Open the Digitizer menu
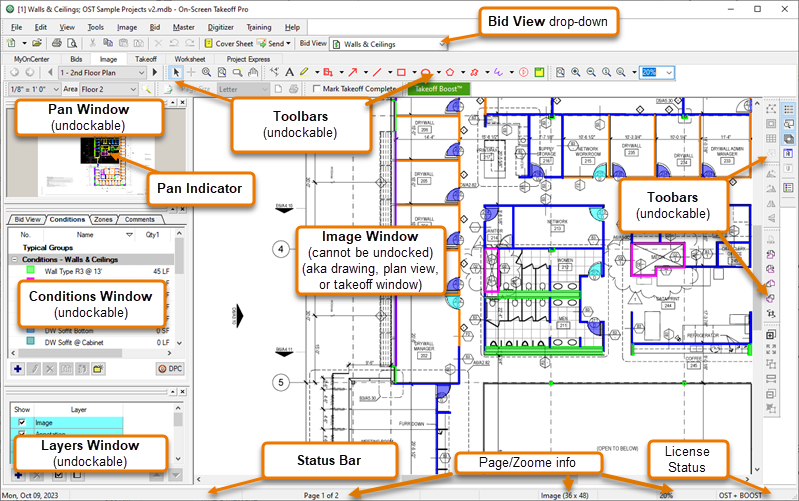This screenshot has height=501, width=799. click(221, 27)
